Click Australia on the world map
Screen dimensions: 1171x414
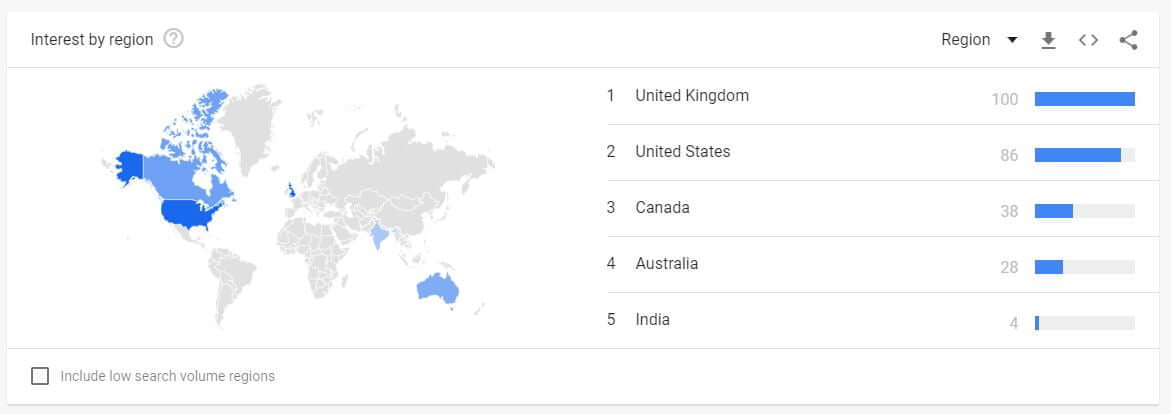point(438,288)
